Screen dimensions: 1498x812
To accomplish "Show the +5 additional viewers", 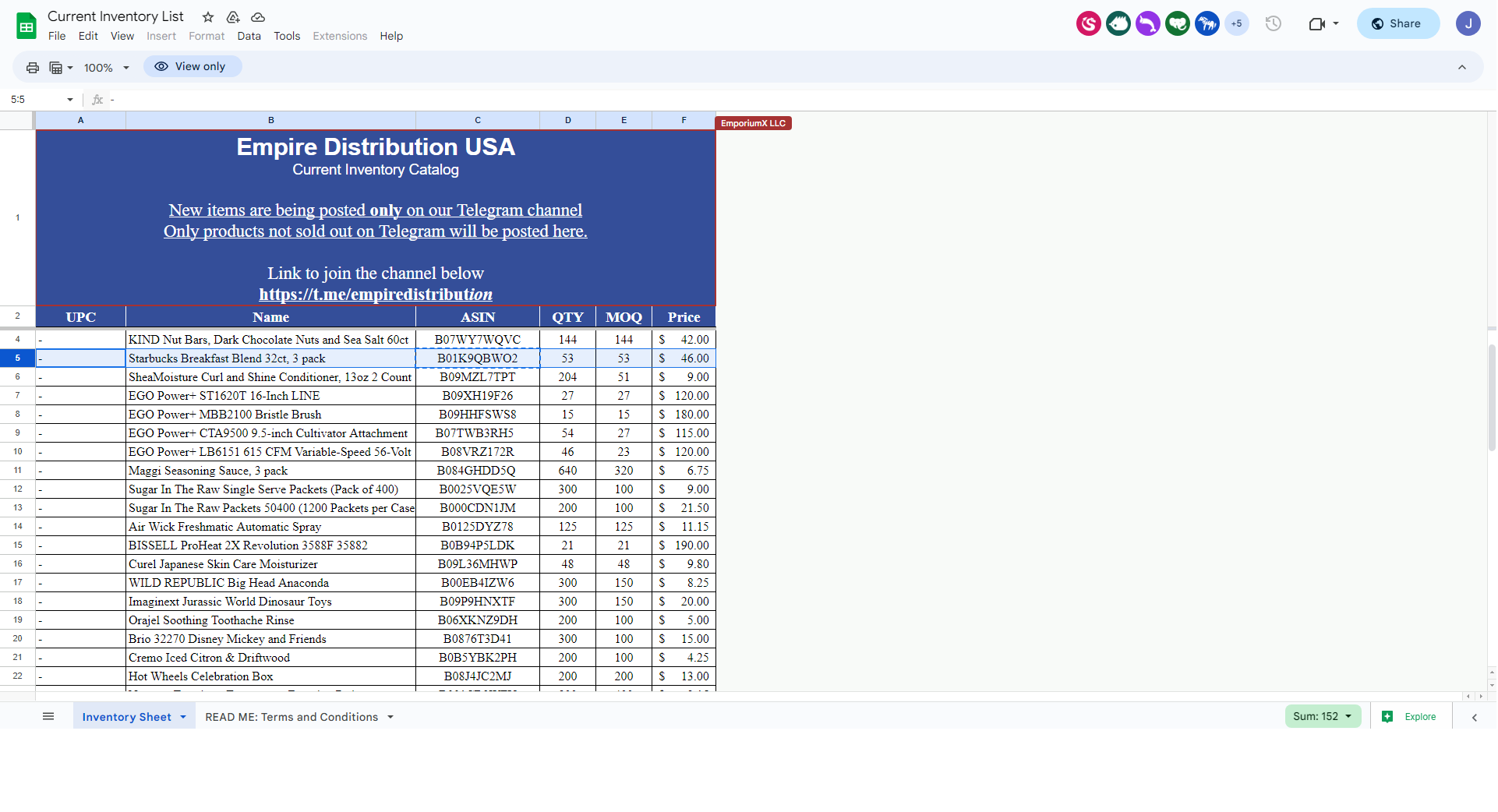I will 1237,23.
